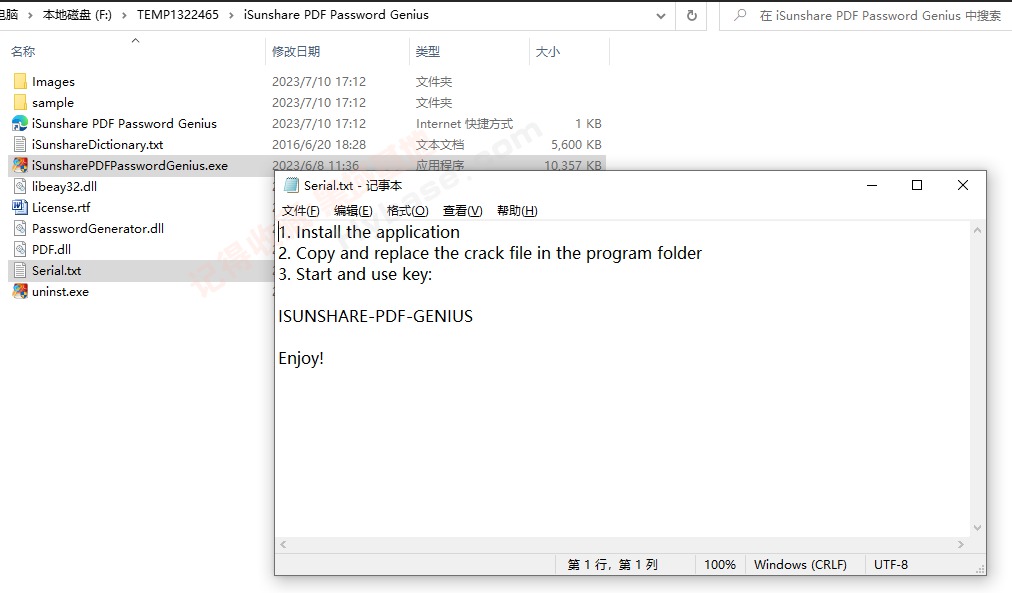Select the Images folder name
Image resolution: width=1012 pixels, height=593 pixels.
pyautogui.click(x=54, y=82)
